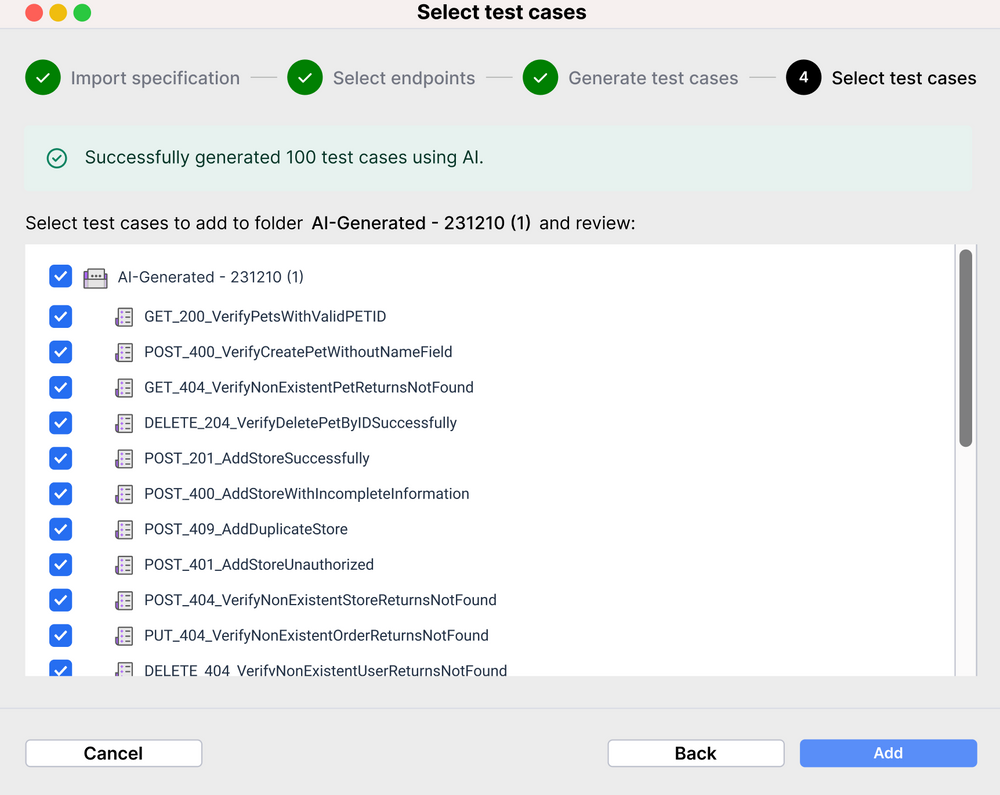The height and width of the screenshot is (795, 1000).
Task: Click the success checkmark in the green banner
Action: (57, 158)
